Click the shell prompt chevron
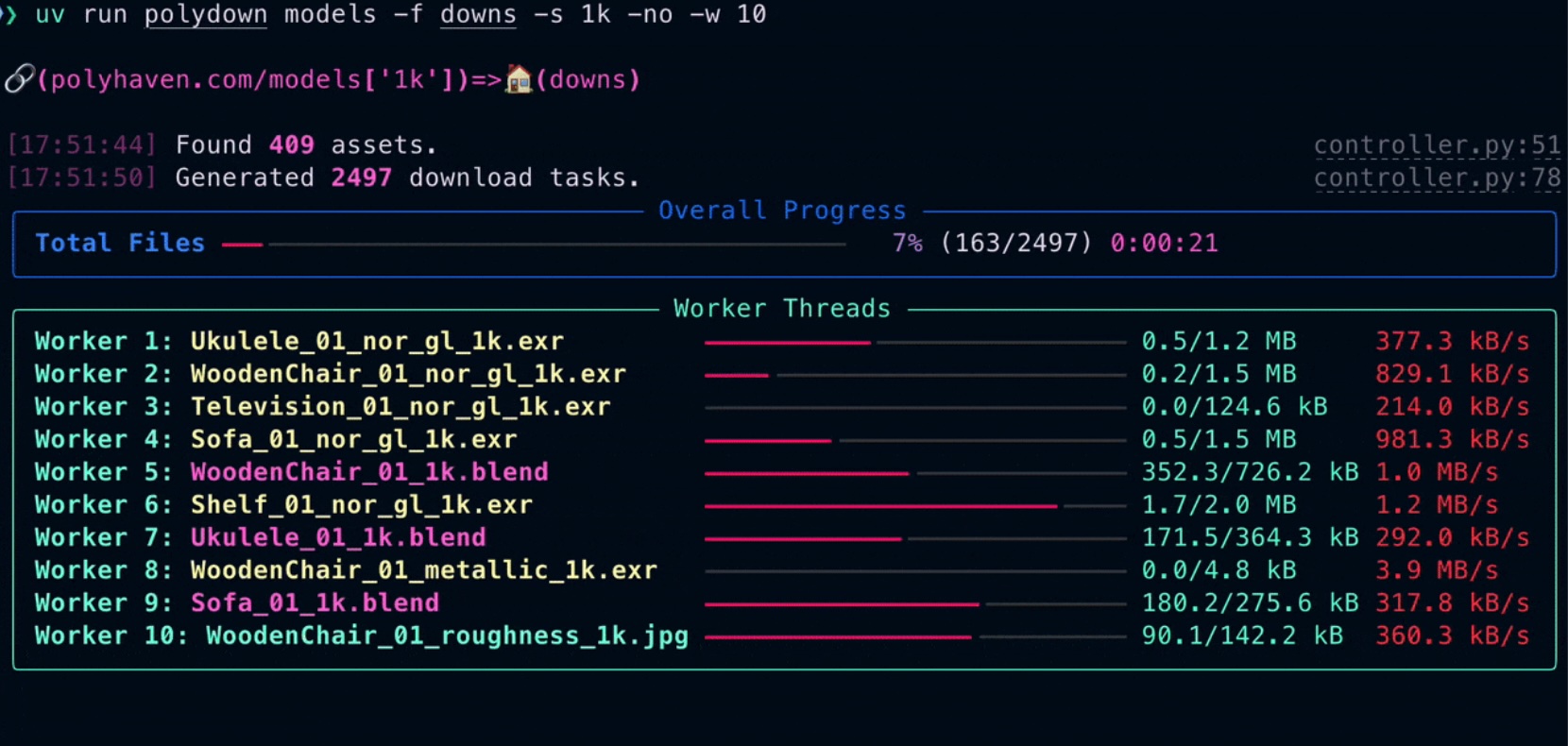The image size is (1568, 746). pos(9,15)
